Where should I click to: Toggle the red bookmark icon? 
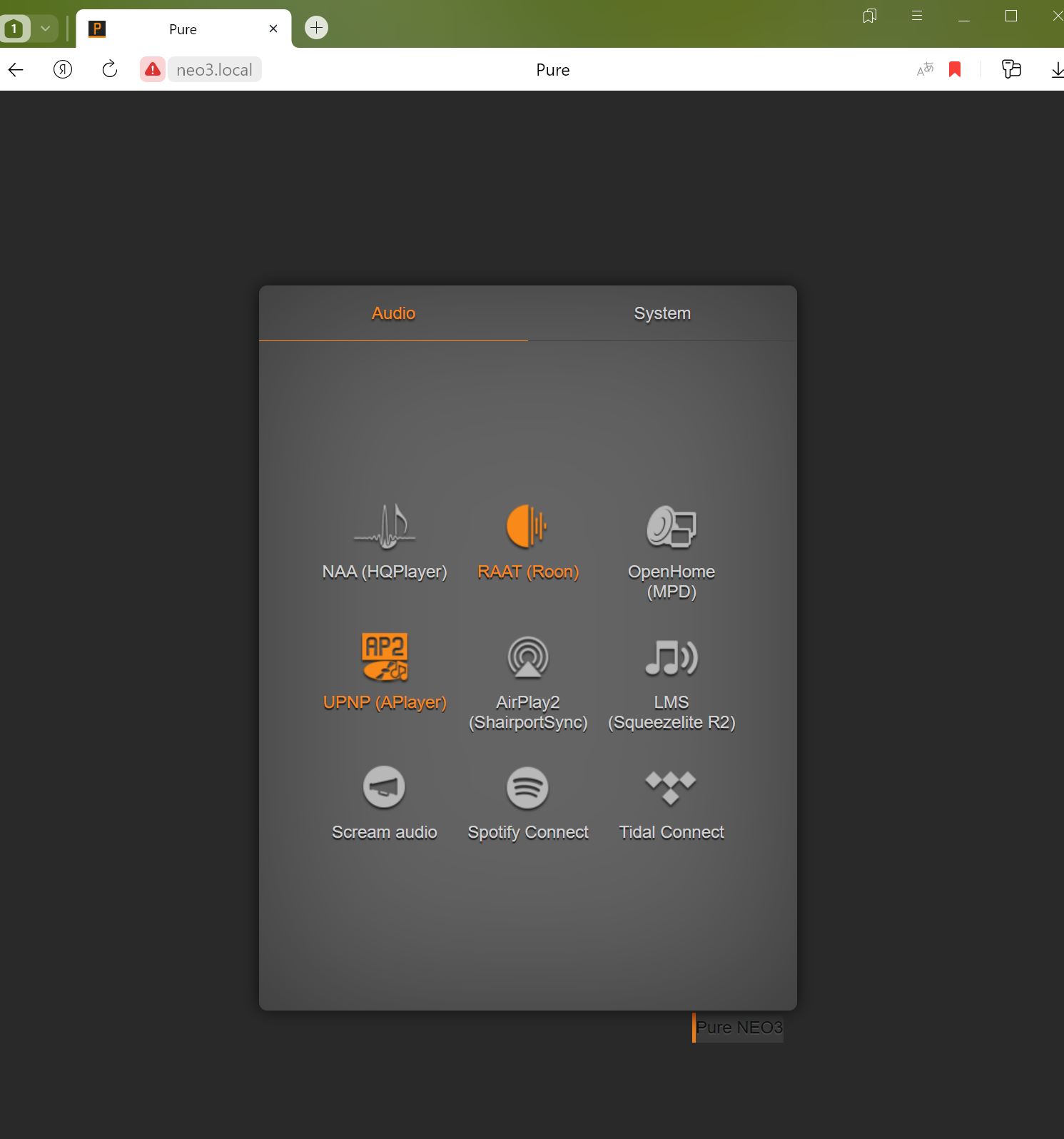(x=955, y=69)
